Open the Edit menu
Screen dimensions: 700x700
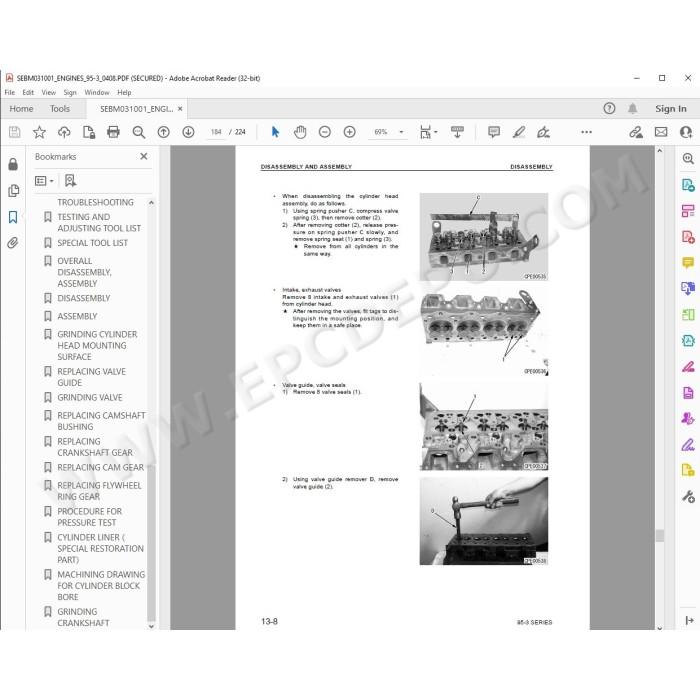pyautogui.click(x=28, y=92)
